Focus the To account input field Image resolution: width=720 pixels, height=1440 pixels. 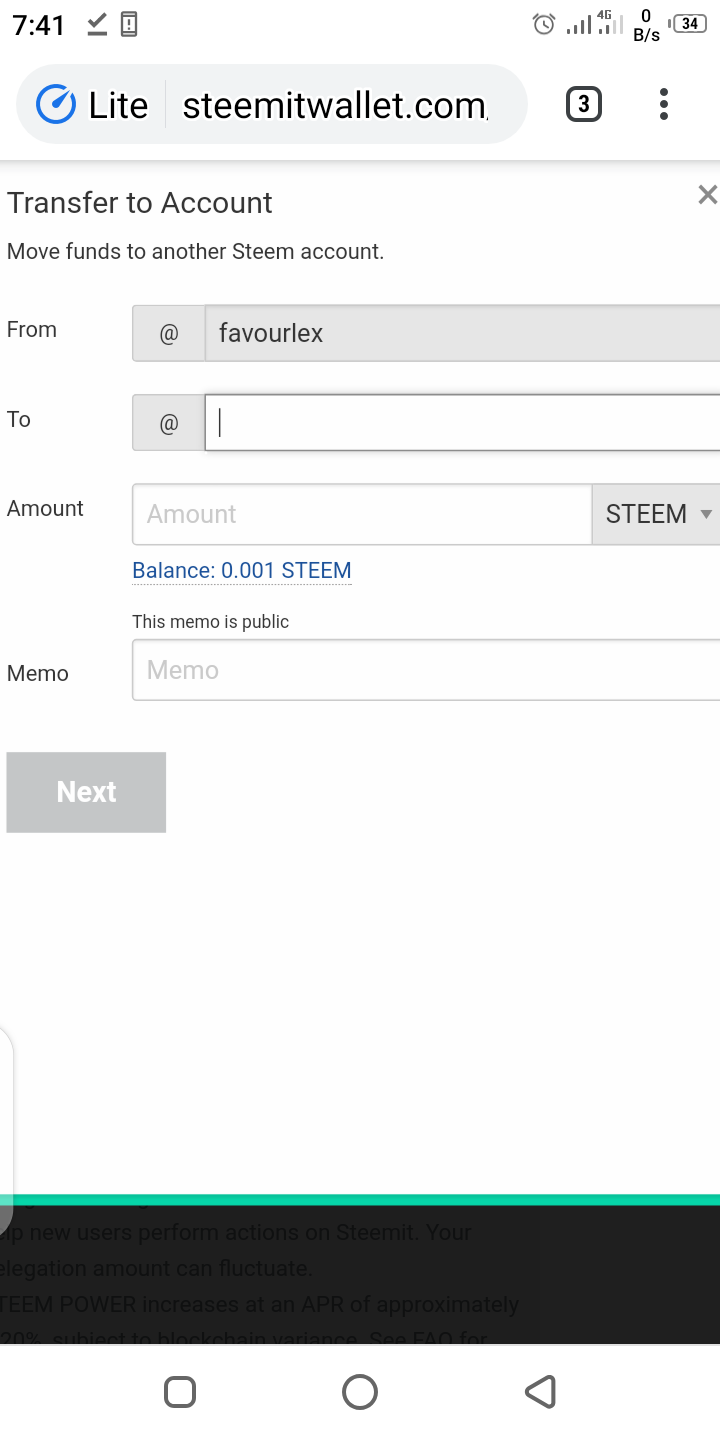pyautogui.click(x=462, y=423)
